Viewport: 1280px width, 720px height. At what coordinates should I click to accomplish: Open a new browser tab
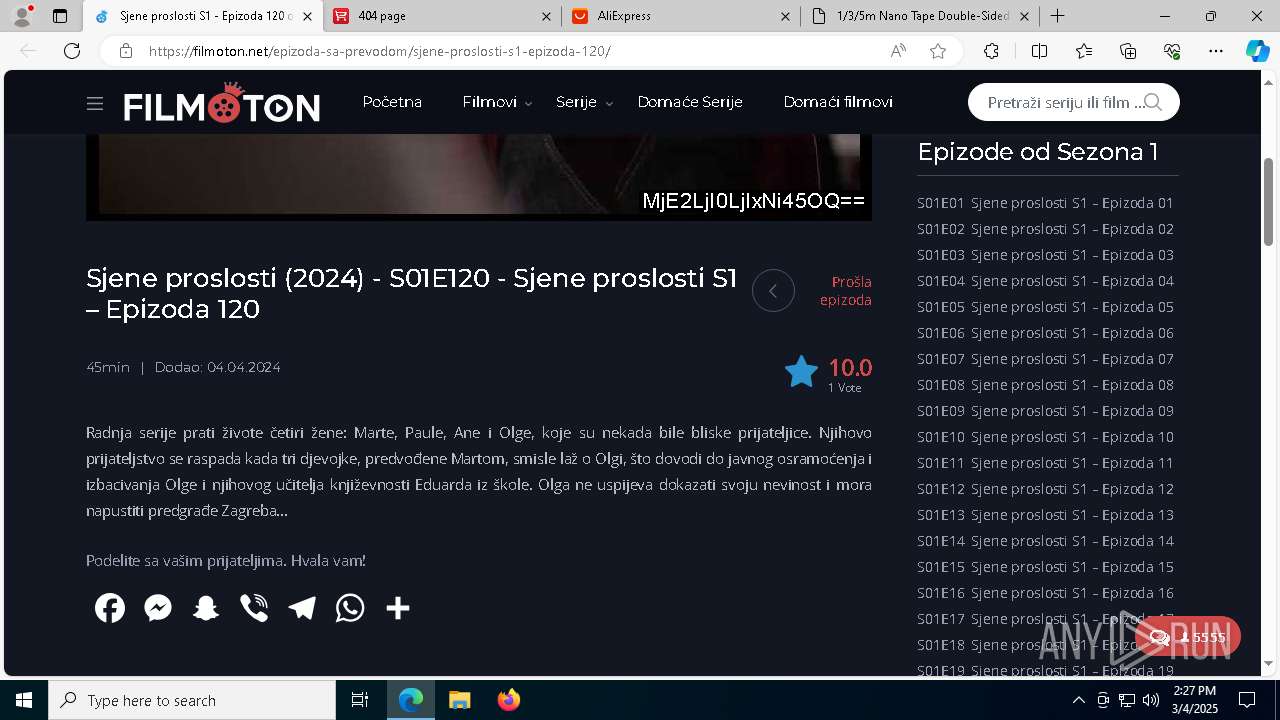(x=1057, y=16)
